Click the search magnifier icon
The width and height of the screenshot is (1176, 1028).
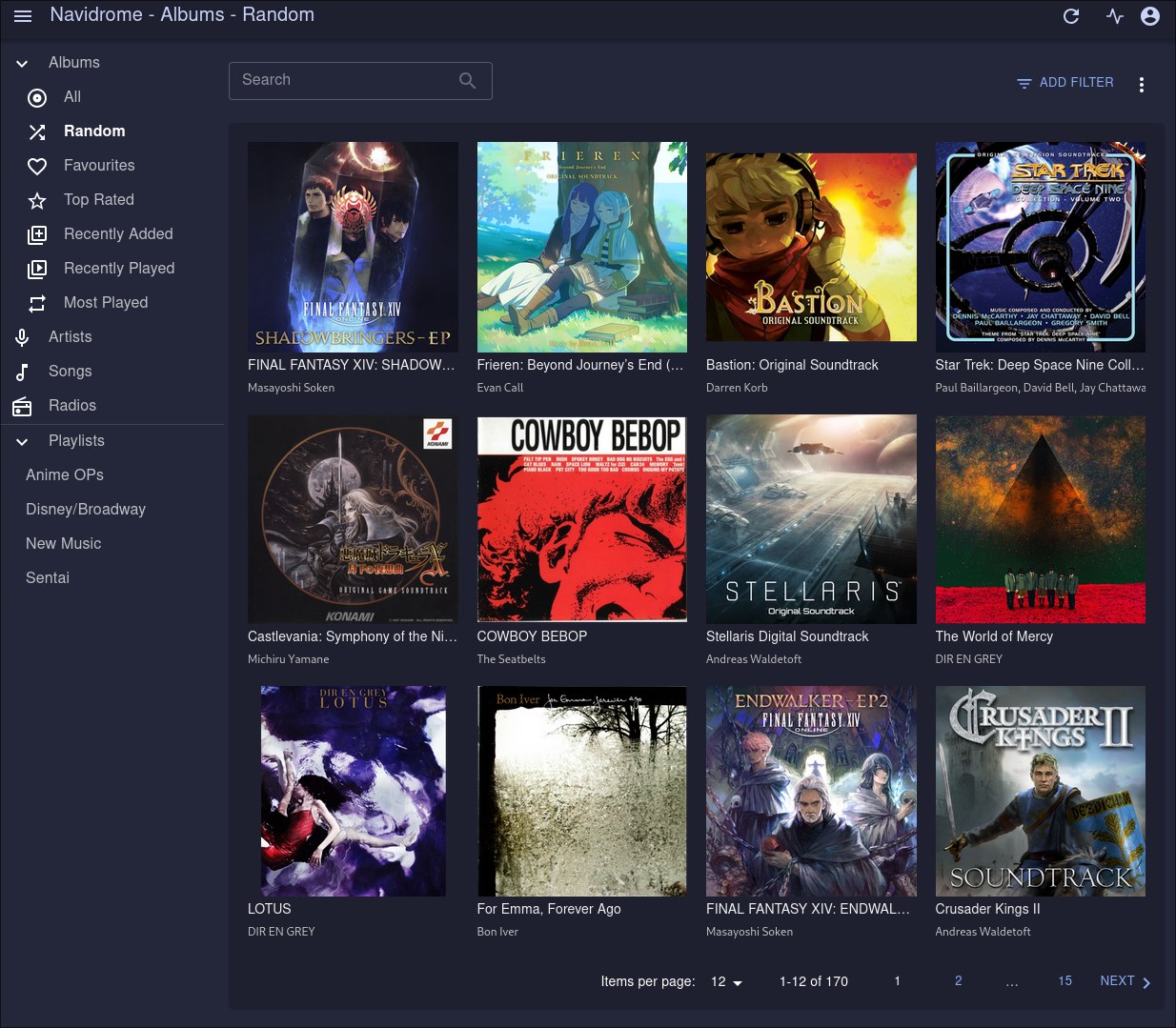click(x=467, y=81)
